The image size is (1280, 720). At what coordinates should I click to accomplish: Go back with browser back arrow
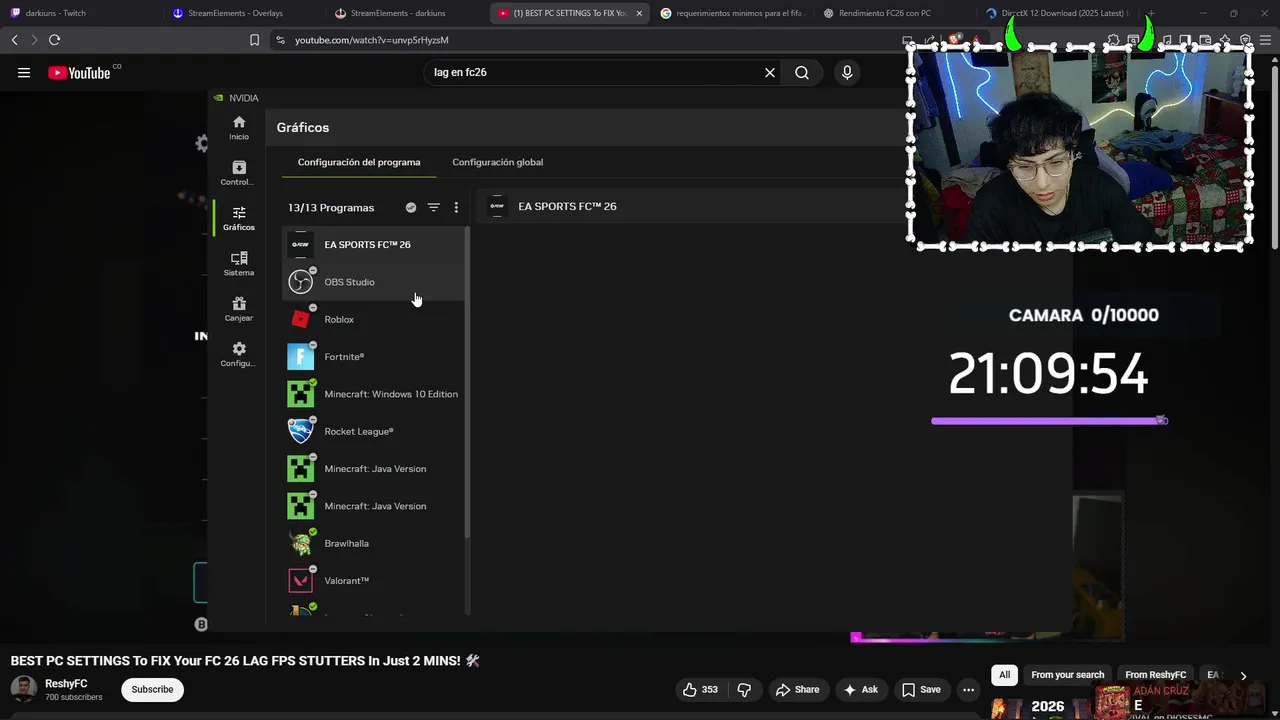point(14,40)
